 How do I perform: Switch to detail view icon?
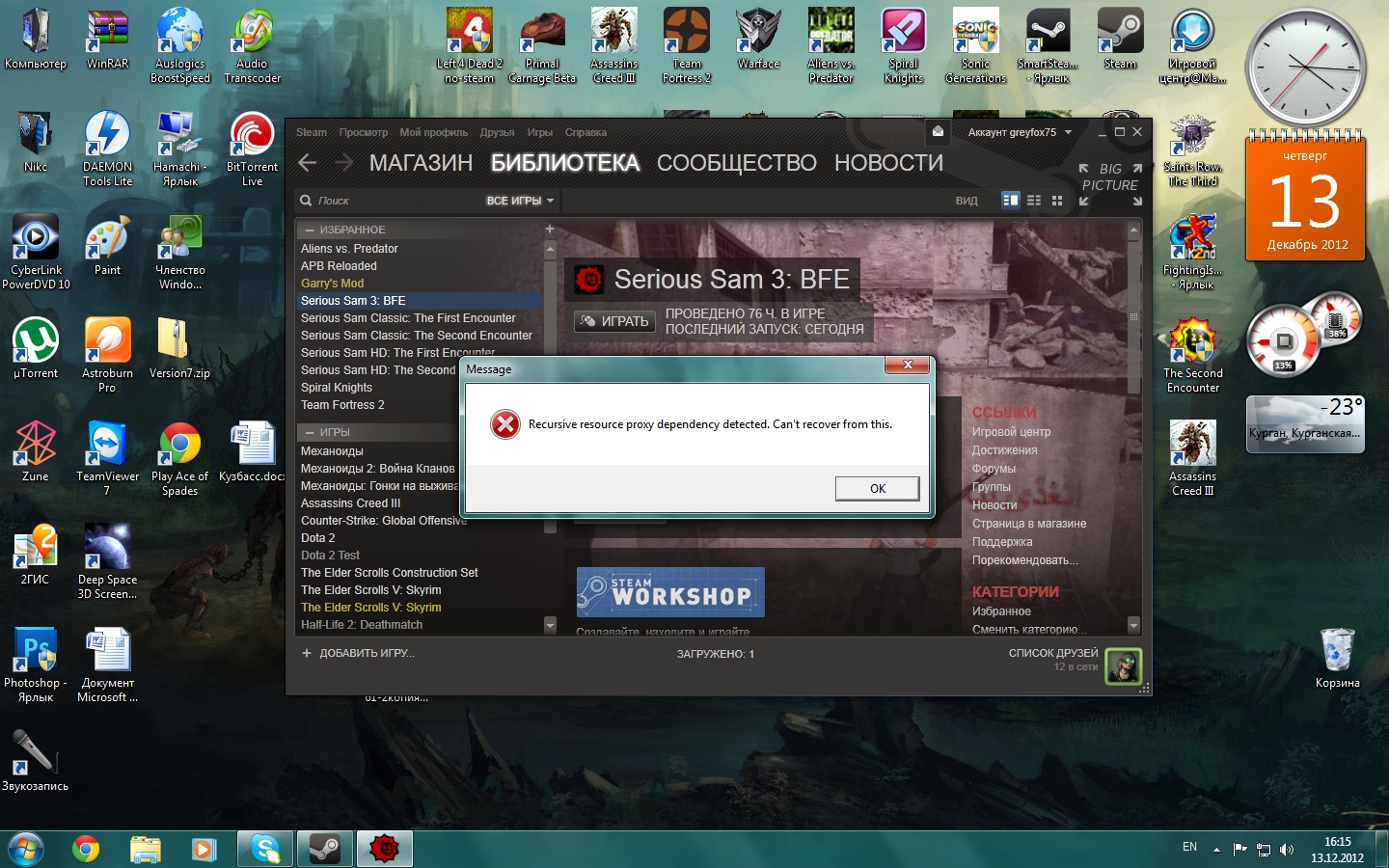tap(1011, 201)
